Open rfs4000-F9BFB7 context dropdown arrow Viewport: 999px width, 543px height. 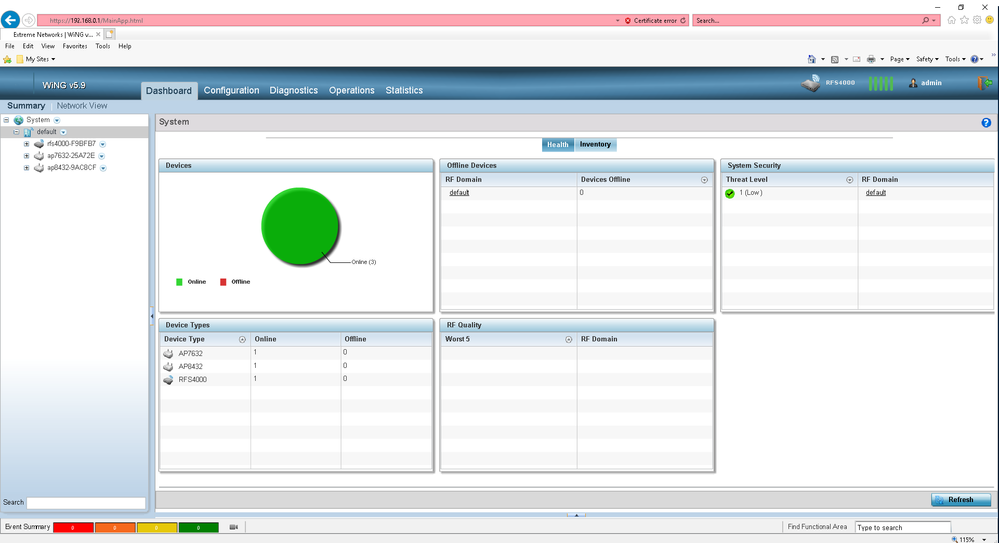point(103,144)
